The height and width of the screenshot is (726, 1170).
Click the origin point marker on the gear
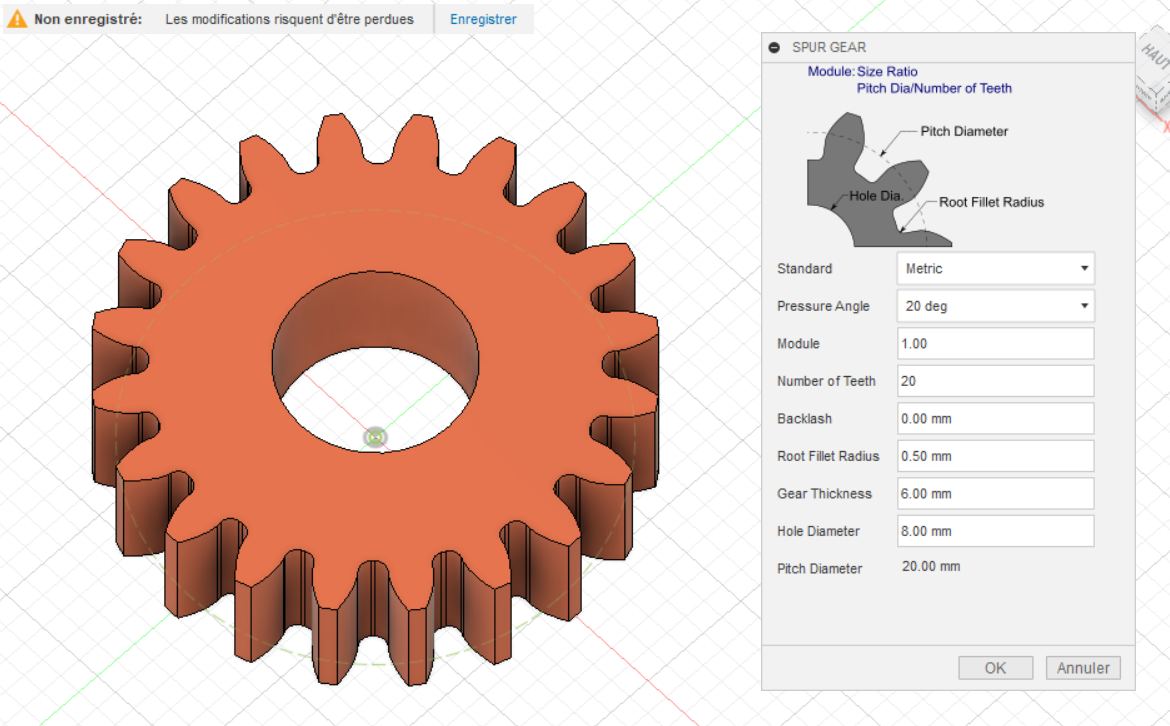pos(375,437)
